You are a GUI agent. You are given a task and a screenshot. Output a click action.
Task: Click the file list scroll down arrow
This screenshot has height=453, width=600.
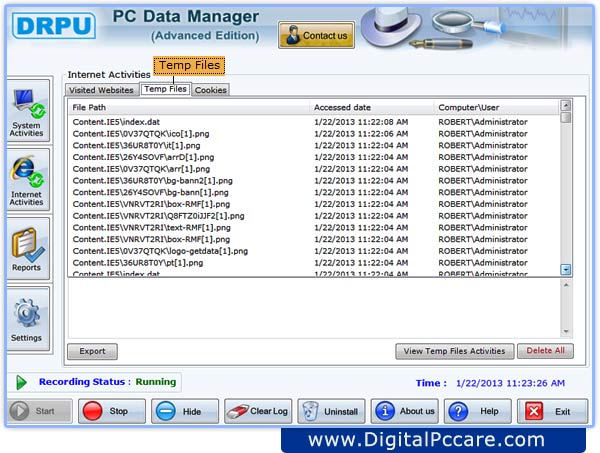[566, 269]
